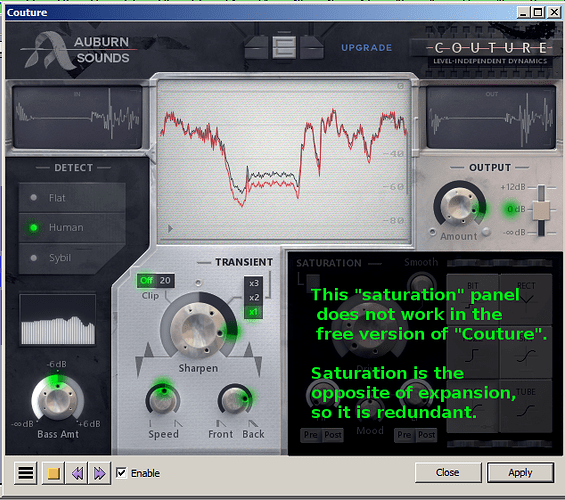
Task: Click the +12dB fader label
Action: pos(513,187)
